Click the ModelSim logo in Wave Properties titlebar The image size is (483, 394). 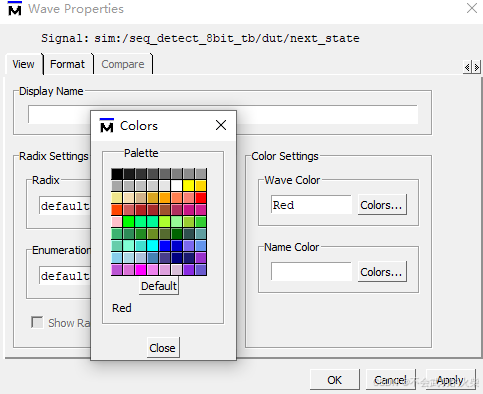tap(15, 8)
